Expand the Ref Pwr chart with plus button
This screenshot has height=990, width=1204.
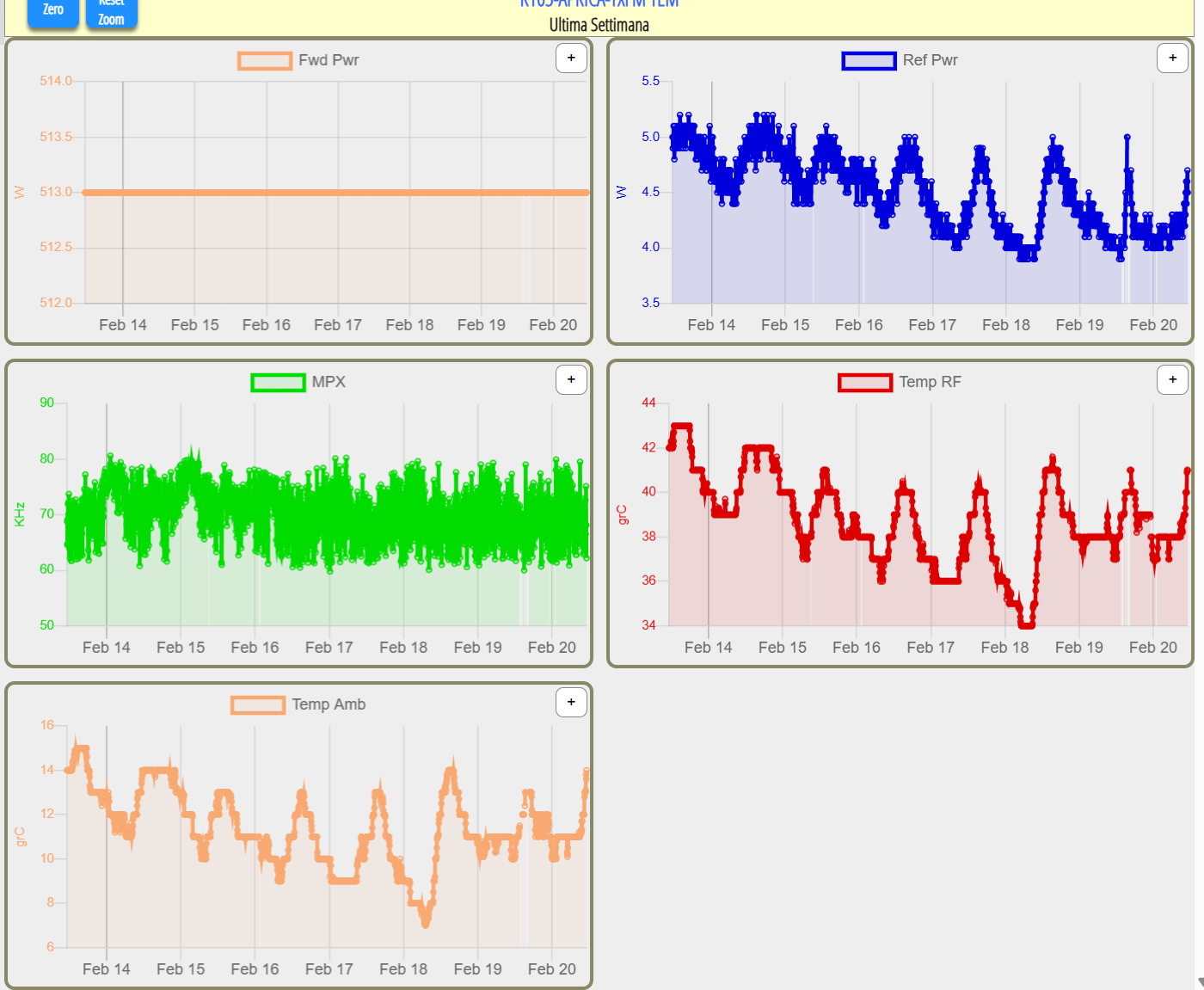pyautogui.click(x=1172, y=58)
